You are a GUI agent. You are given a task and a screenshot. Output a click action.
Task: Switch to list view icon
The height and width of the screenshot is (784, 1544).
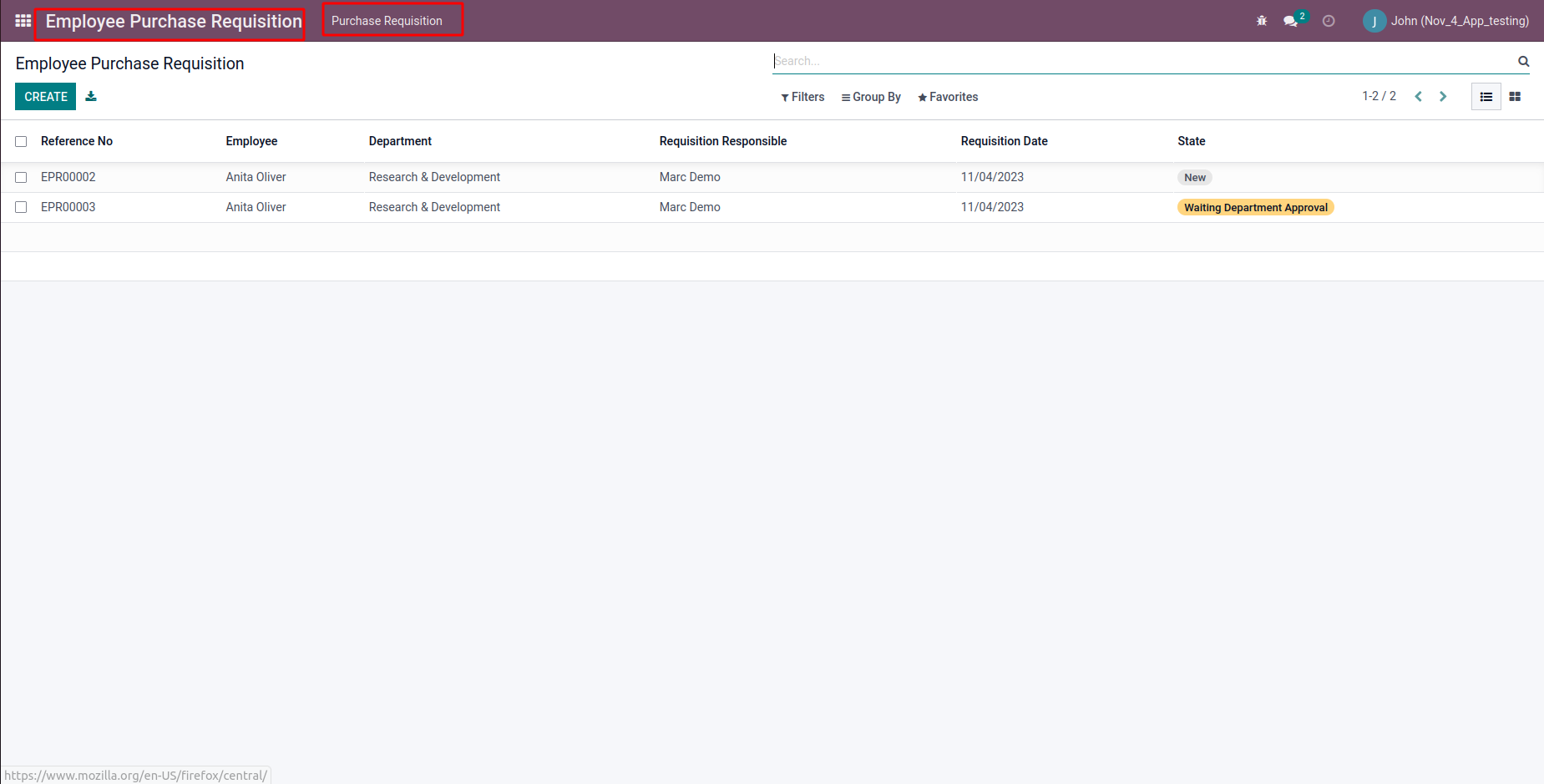click(1486, 97)
